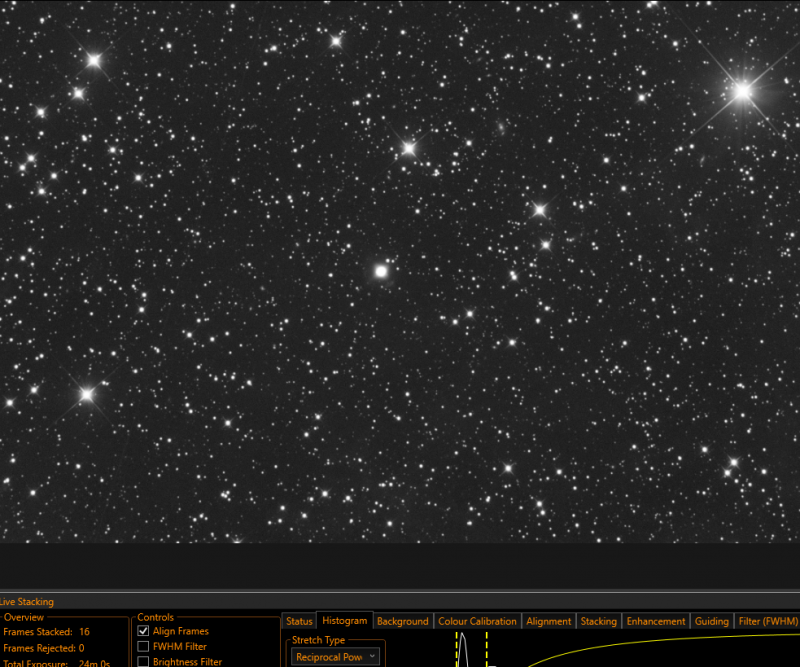The height and width of the screenshot is (667, 800).
Task: Click the round bright star at image center
Action: [x=381, y=271]
